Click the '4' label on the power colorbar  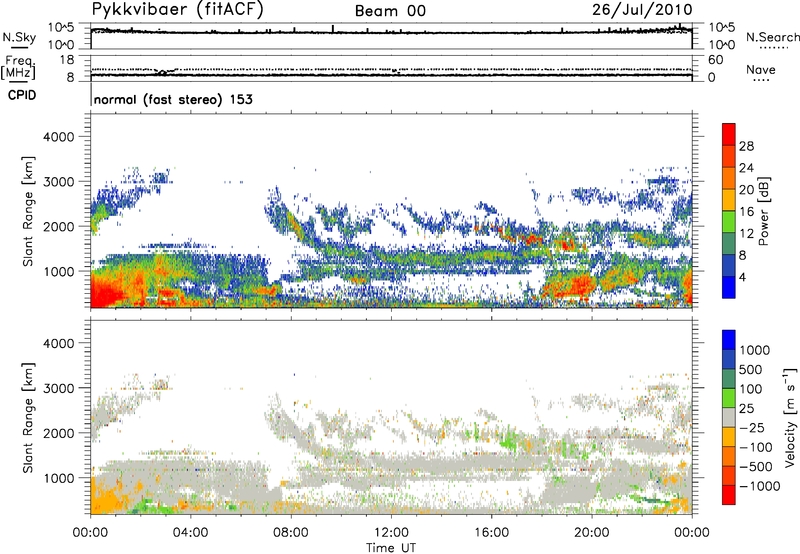pos(742,278)
